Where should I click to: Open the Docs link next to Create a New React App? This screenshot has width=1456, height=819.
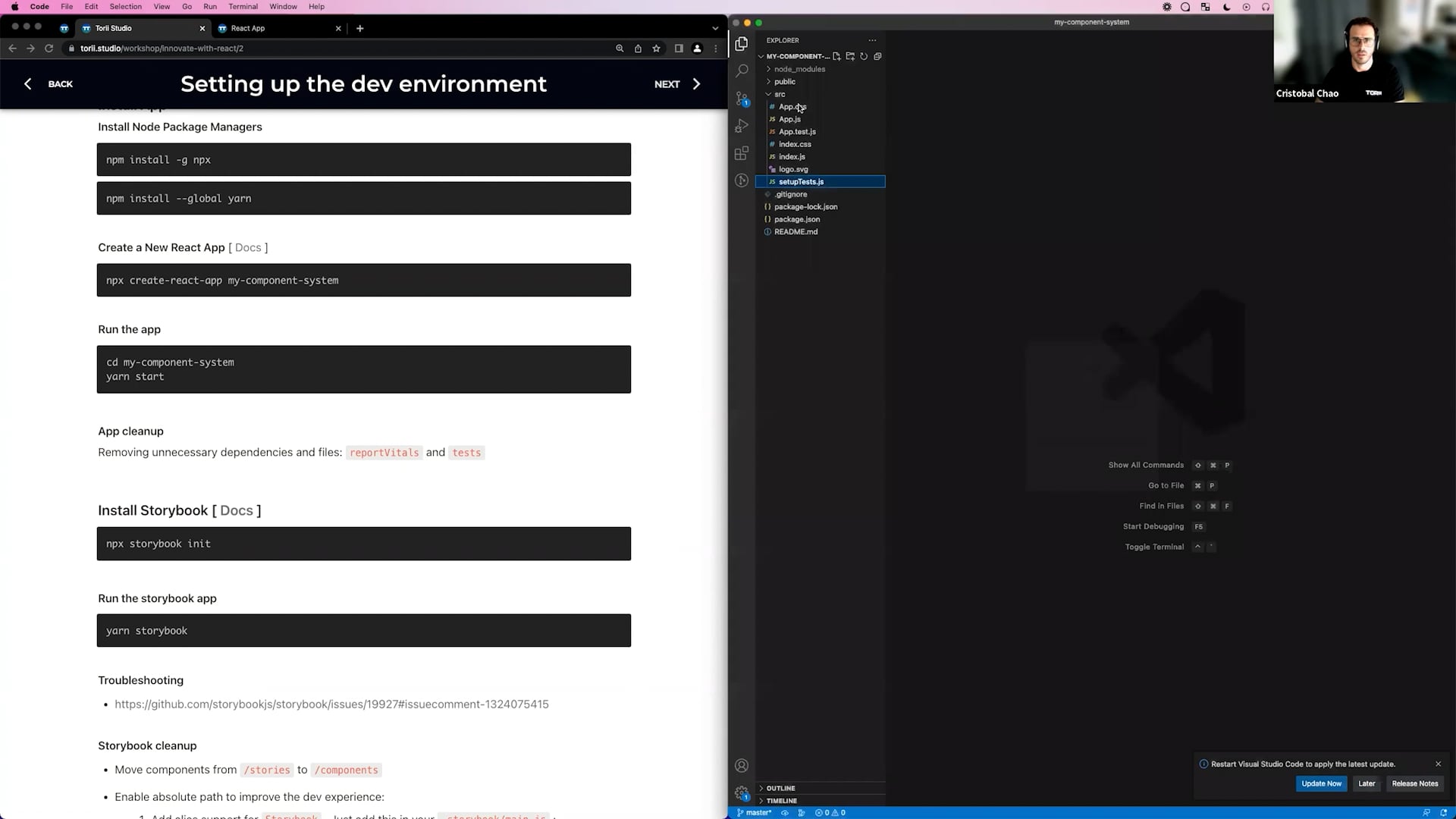click(248, 247)
